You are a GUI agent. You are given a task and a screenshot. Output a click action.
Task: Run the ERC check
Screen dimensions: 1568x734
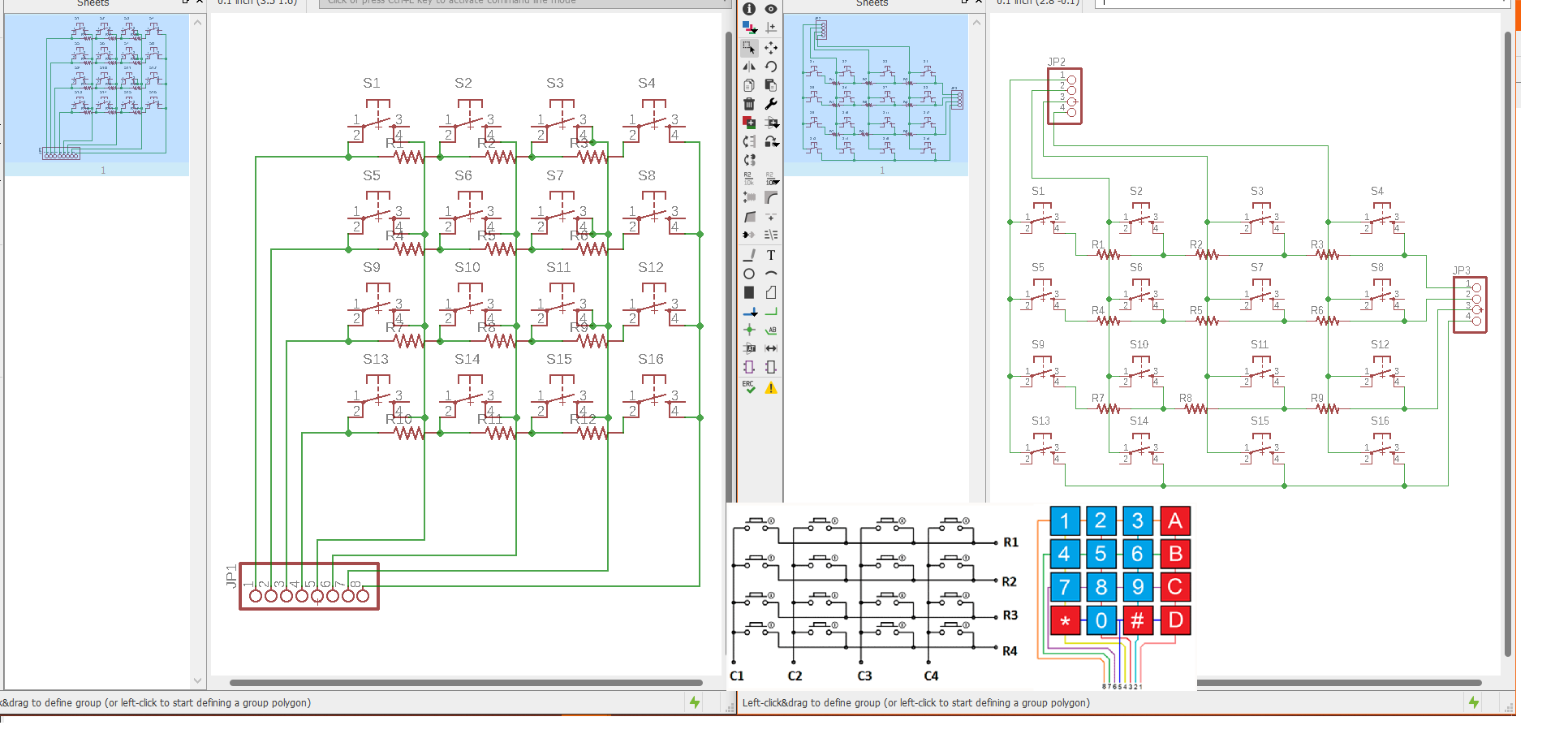pyautogui.click(x=749, y=387)
